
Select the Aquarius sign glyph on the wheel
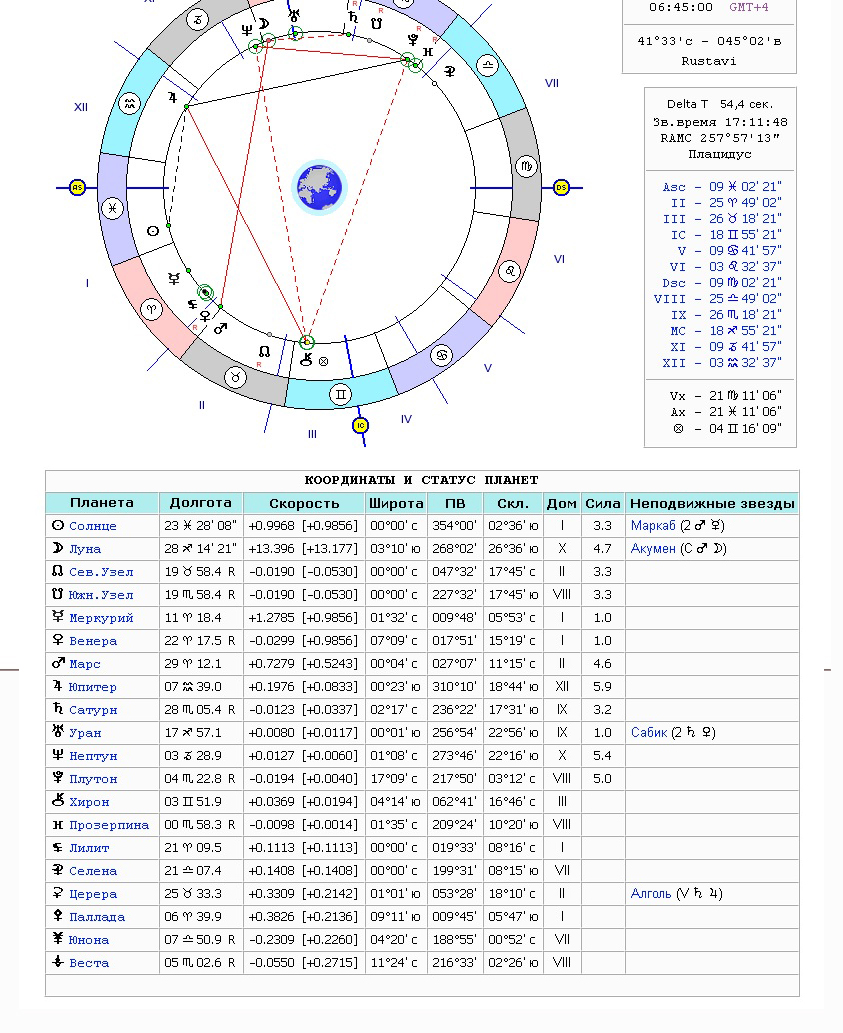click(130, 103)
